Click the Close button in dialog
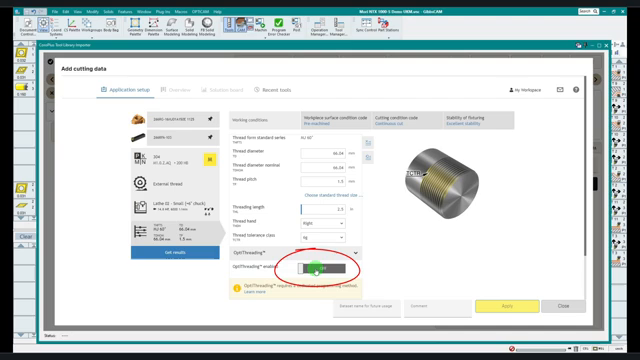The height and width of the screenshot is (360, 640). tap(563, 306)
